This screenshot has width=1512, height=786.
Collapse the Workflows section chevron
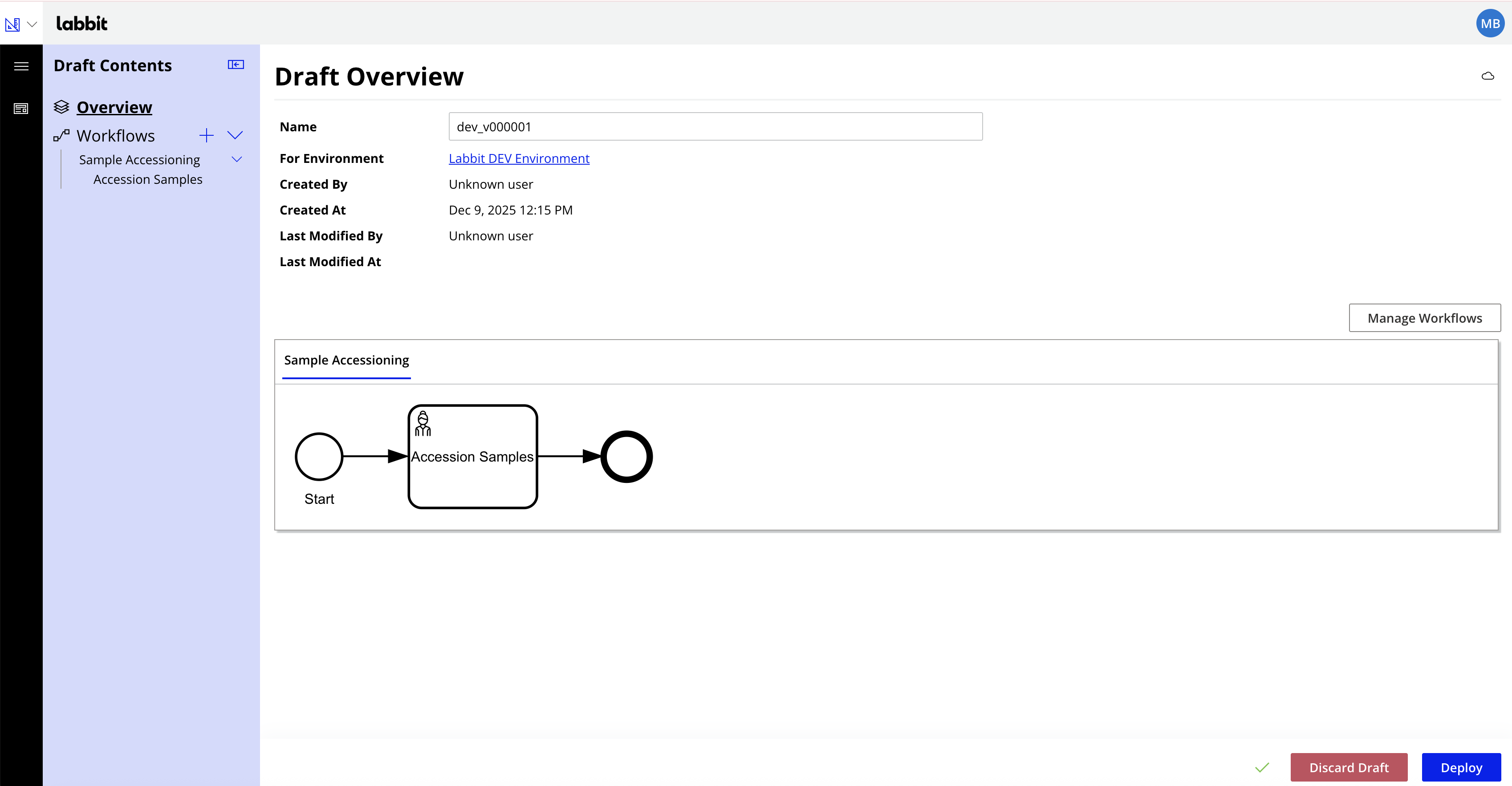(236, 135)
